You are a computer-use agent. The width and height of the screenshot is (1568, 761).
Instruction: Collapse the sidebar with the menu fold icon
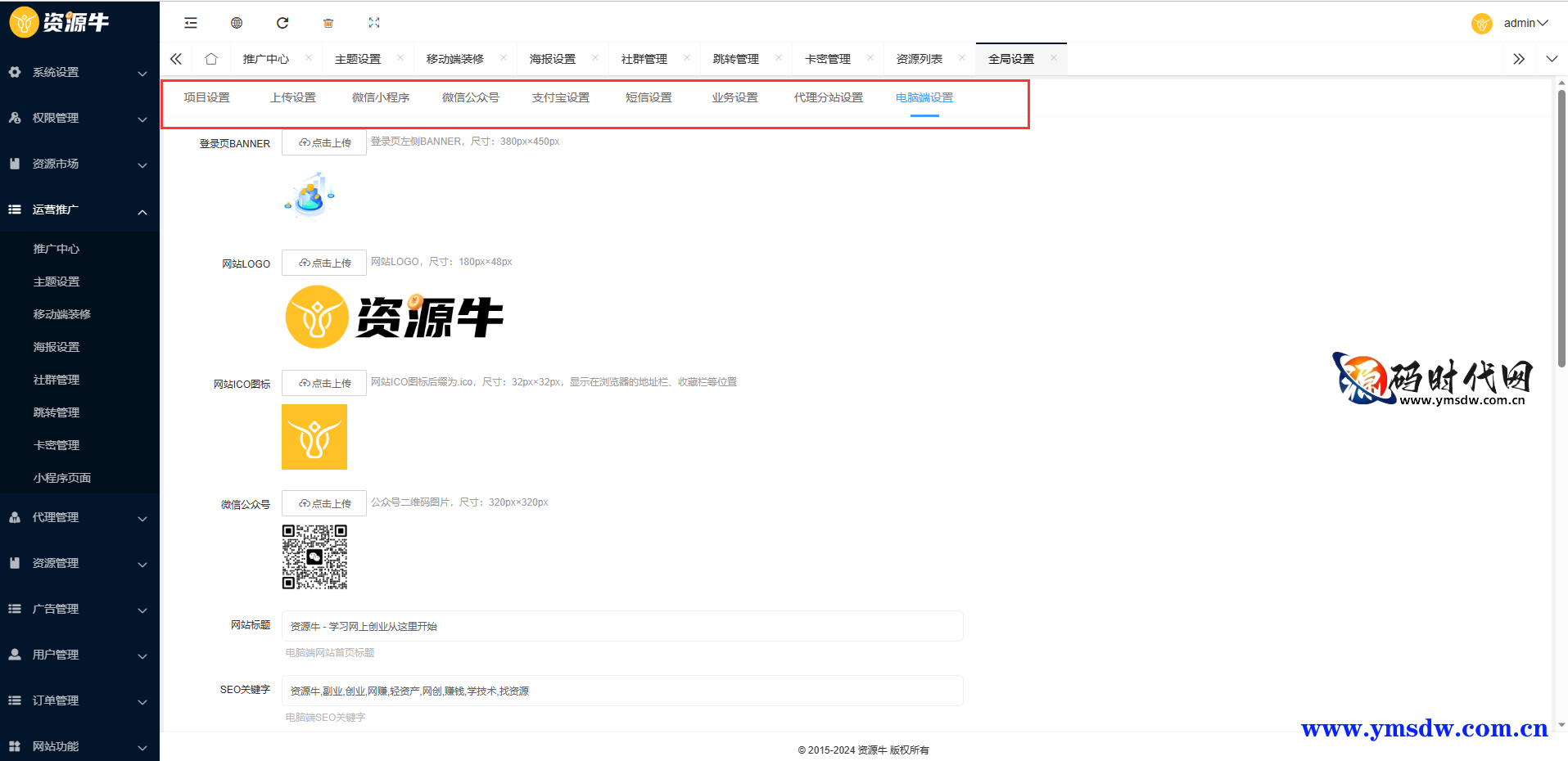(191, 23)
